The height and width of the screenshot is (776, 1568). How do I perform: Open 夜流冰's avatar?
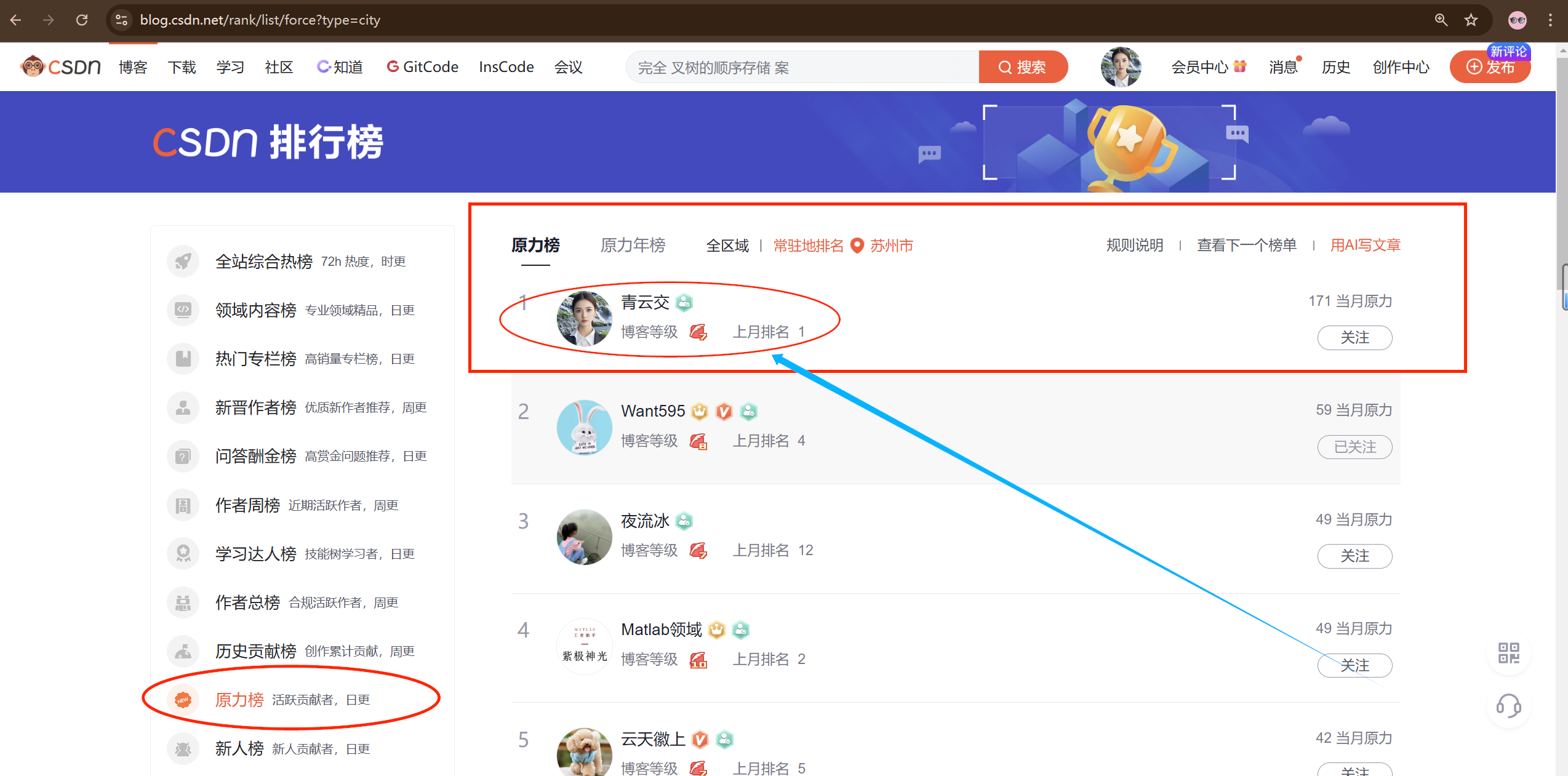(584, 537)
